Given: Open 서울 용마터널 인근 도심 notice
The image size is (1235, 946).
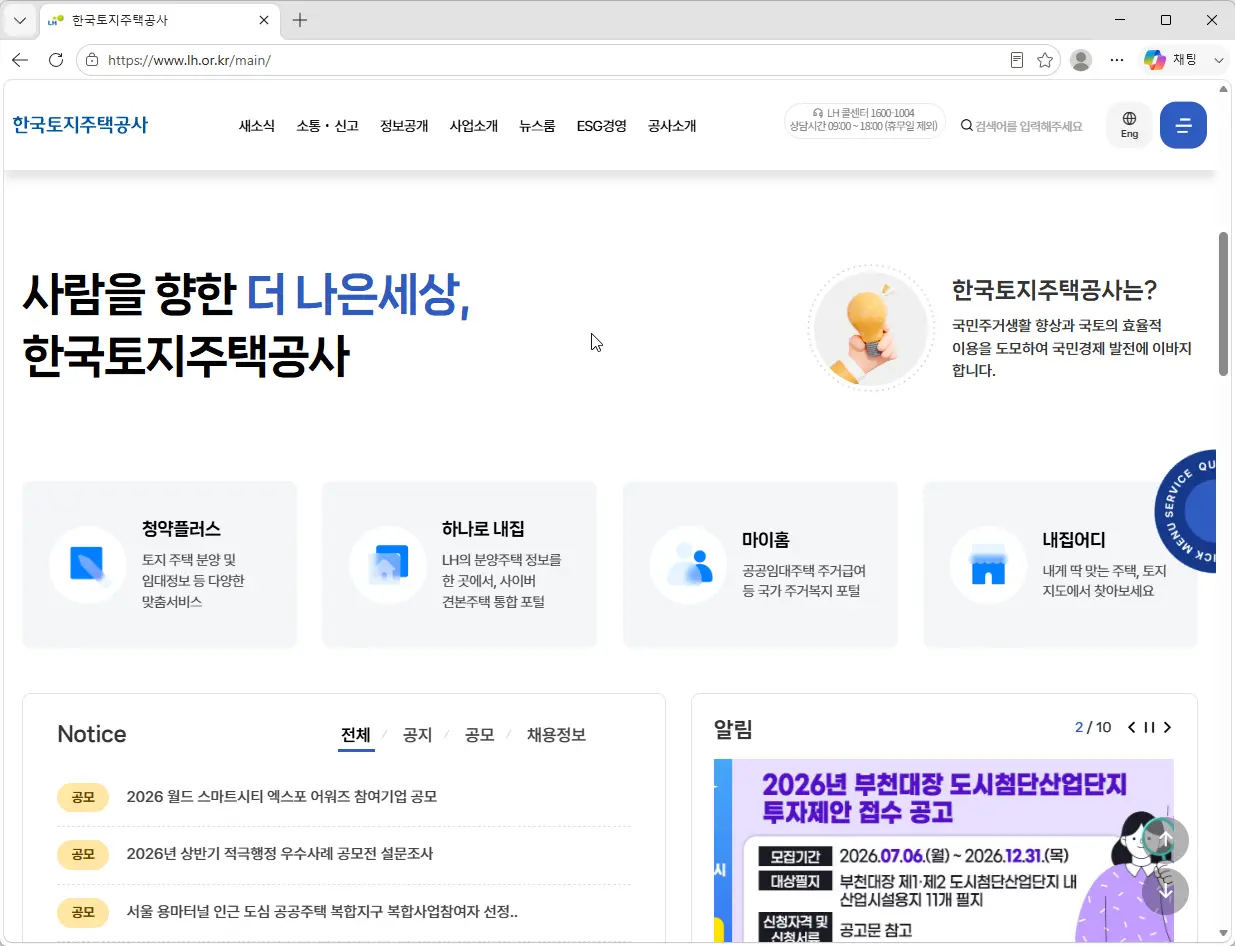Looking at the screenshot, I should [x=322, y=912].
